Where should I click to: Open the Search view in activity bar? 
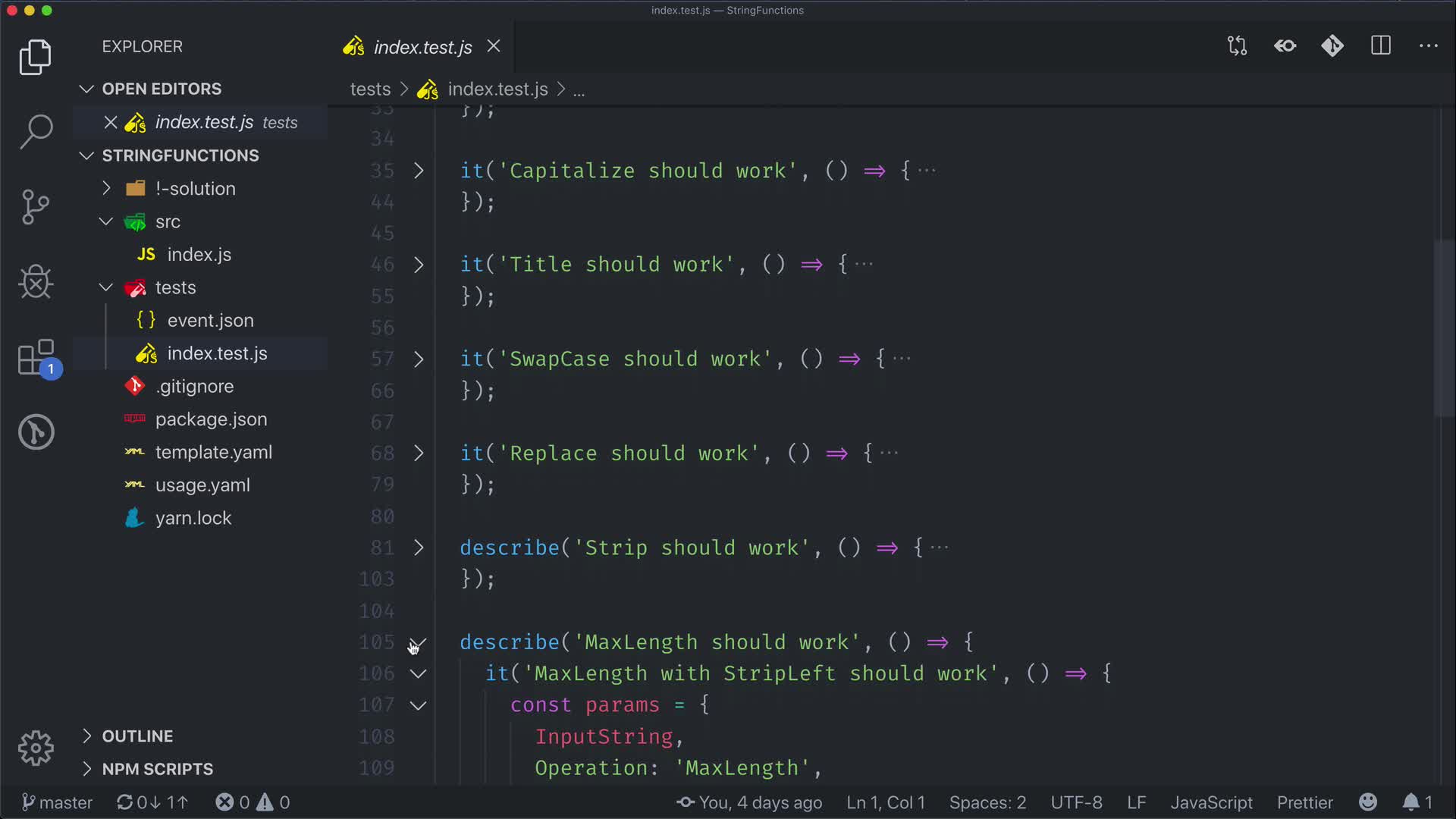click(36, 131)
